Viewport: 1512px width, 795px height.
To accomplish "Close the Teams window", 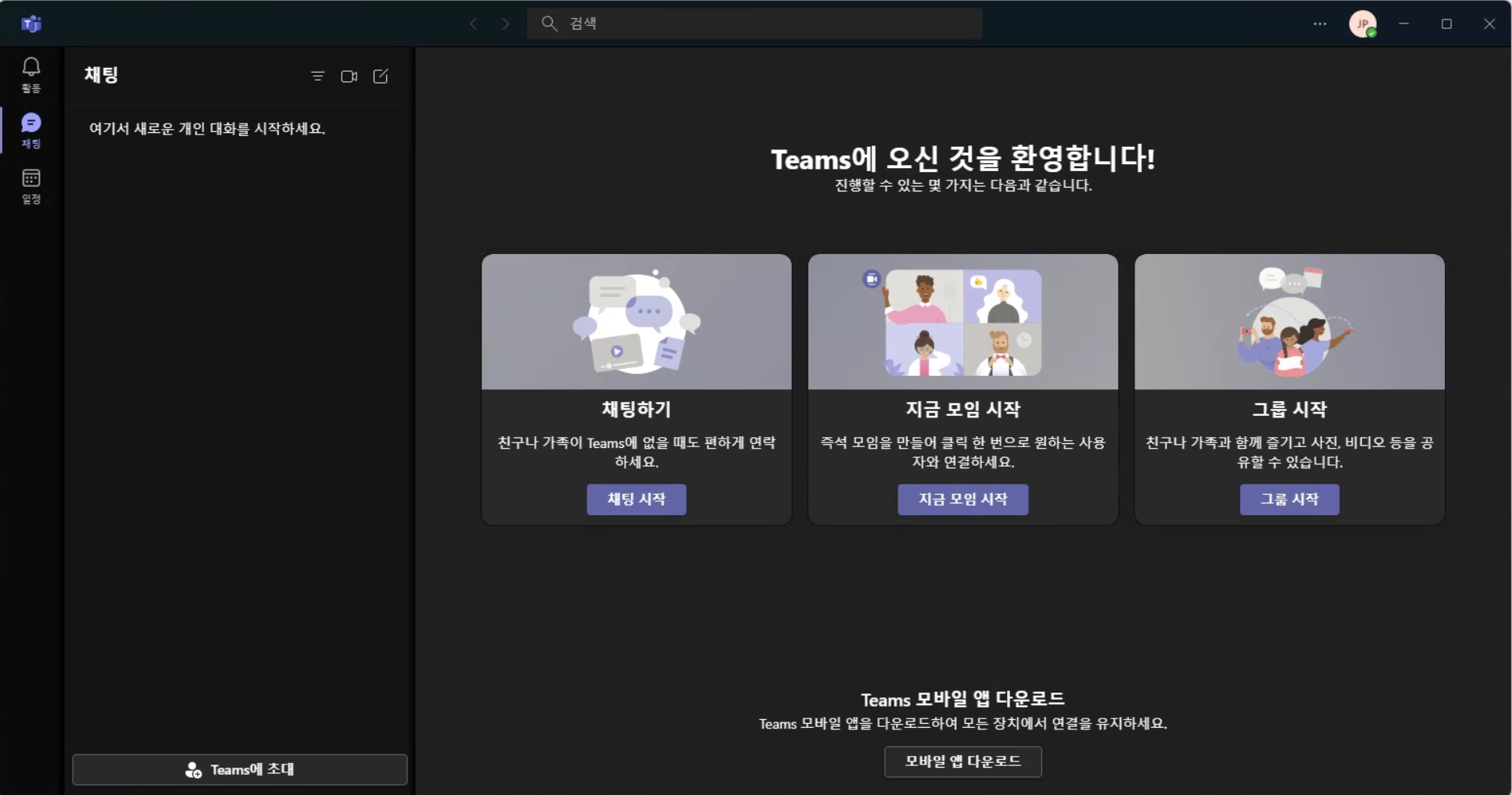I will pyautogui.click(x=1489, y=23).
